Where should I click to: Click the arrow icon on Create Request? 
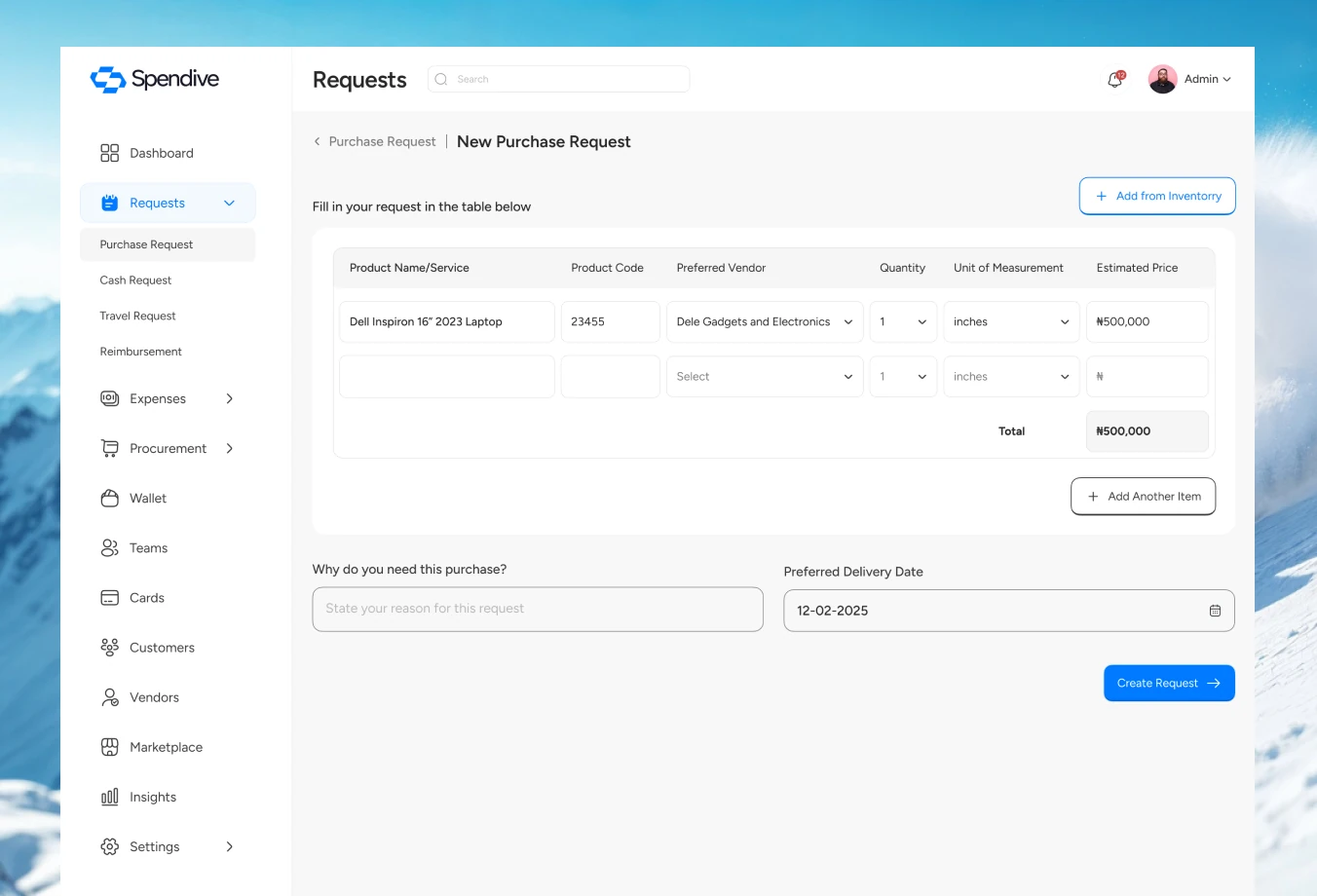(1214, 683)
